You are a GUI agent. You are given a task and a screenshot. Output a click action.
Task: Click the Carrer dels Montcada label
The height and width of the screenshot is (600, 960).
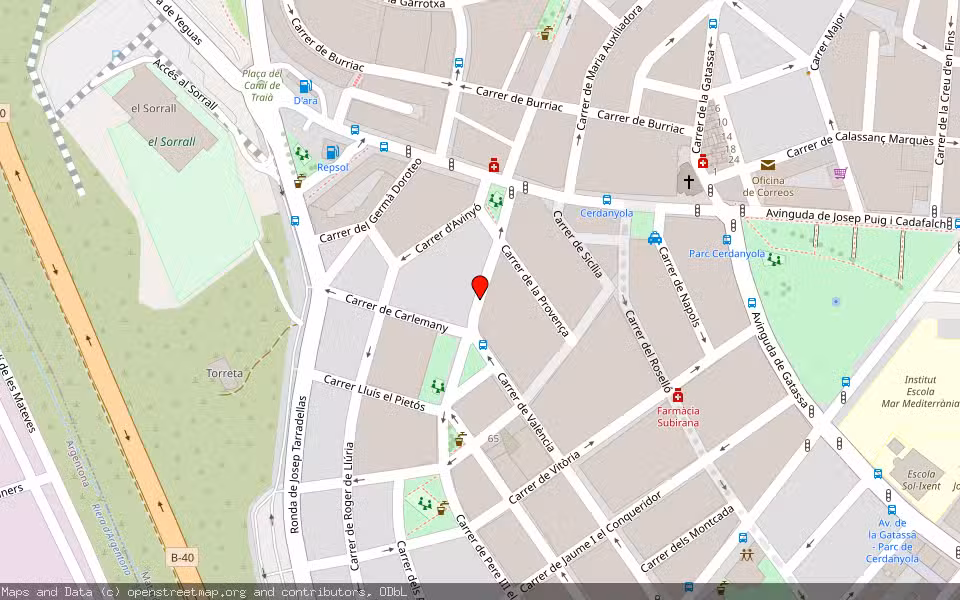pyautogui.click(x=687, y=539)
